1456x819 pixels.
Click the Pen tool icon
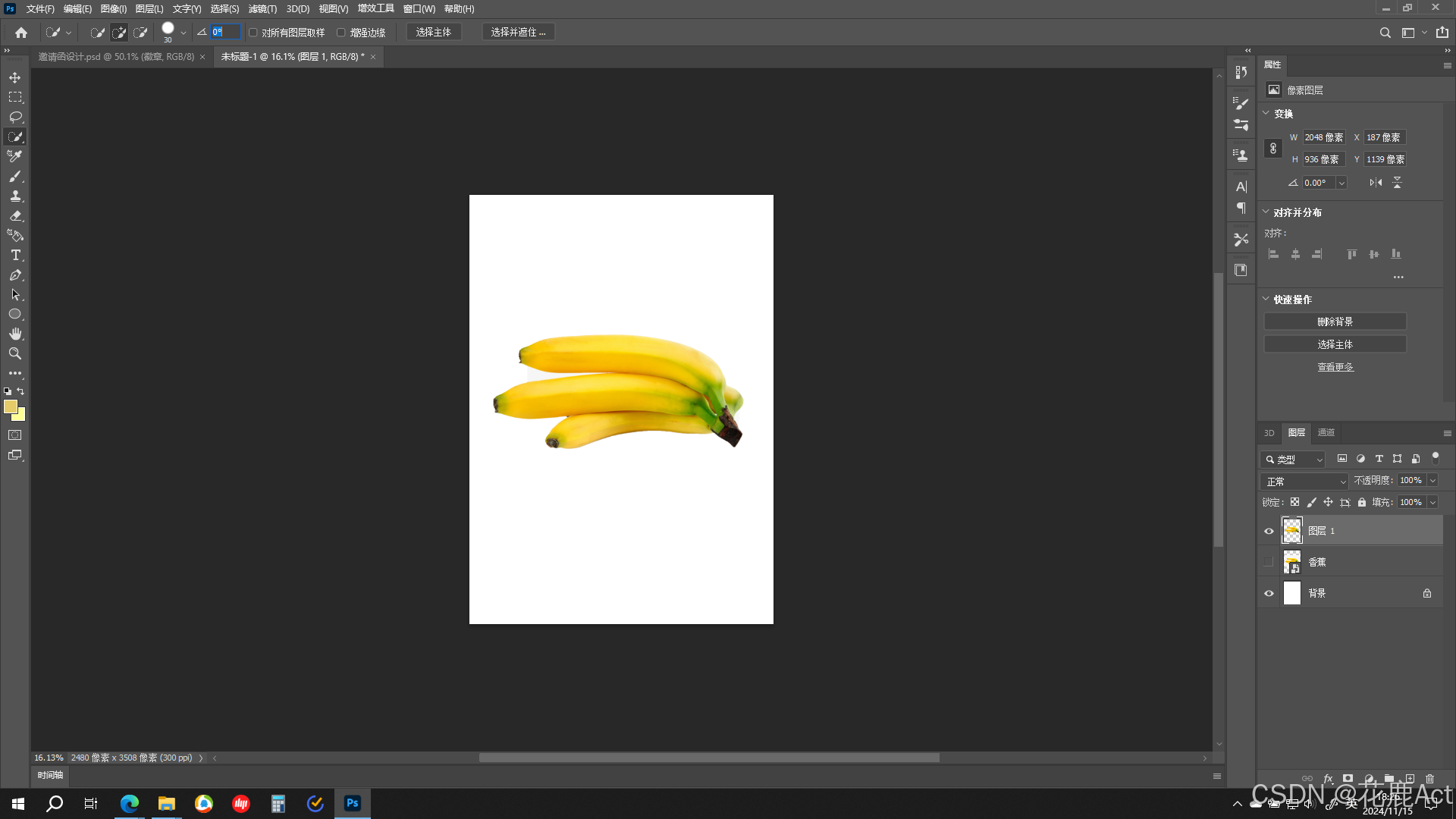point(15,275)
